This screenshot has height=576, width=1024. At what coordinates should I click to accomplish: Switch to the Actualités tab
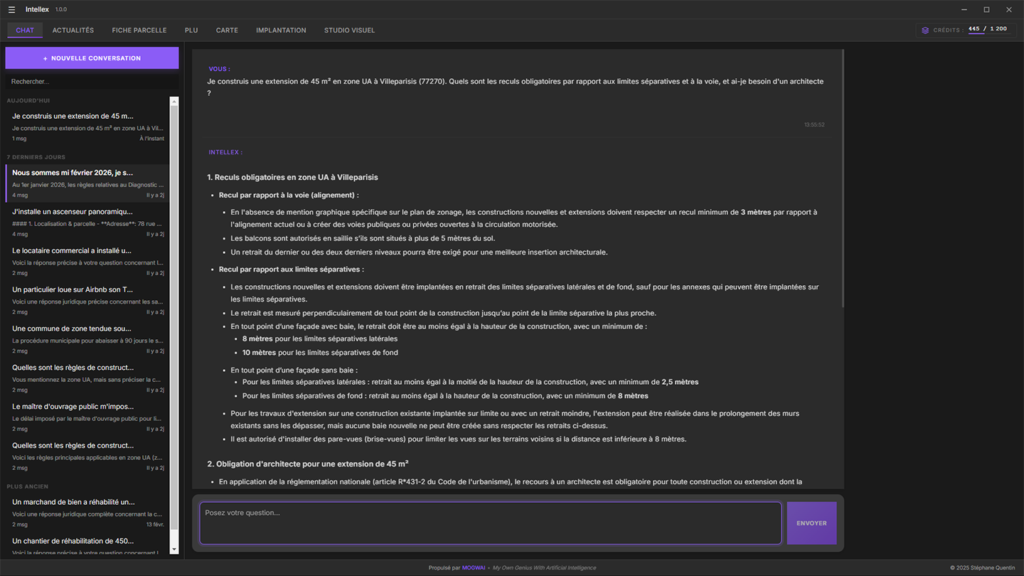(73, 30)
